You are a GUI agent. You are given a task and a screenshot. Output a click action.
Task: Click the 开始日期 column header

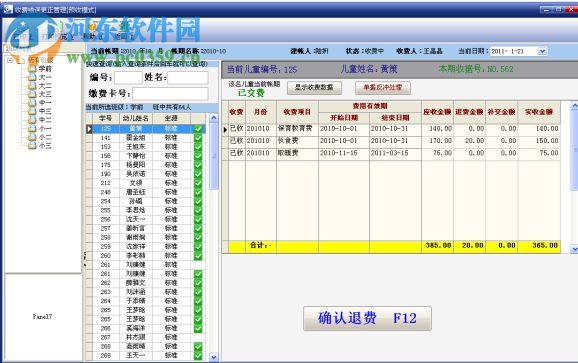pyautogui.click(x=344, y=118)
